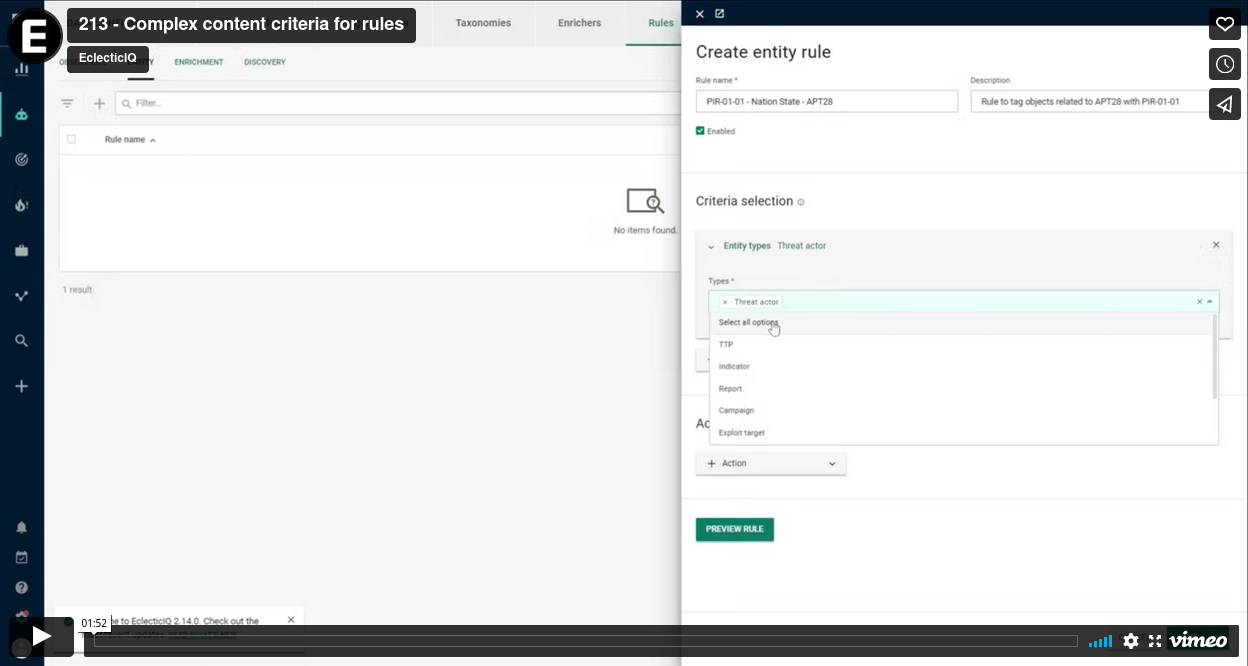
Task: Open the Help icon near the sidebar bottom
Action: pos(22,586)
